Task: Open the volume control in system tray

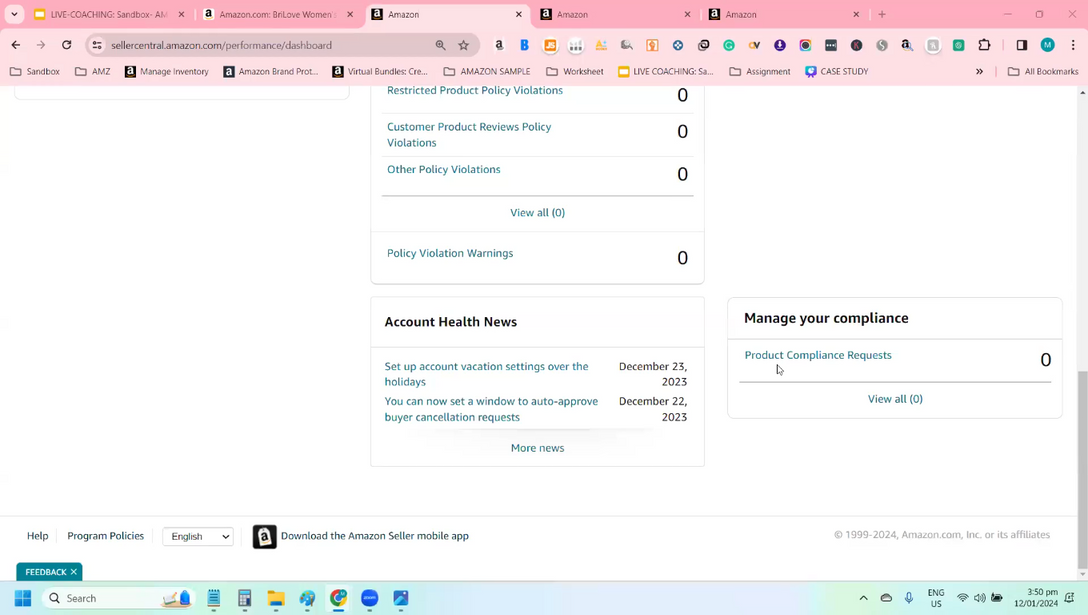Action: pyautogui.click(x=980, y=598)
